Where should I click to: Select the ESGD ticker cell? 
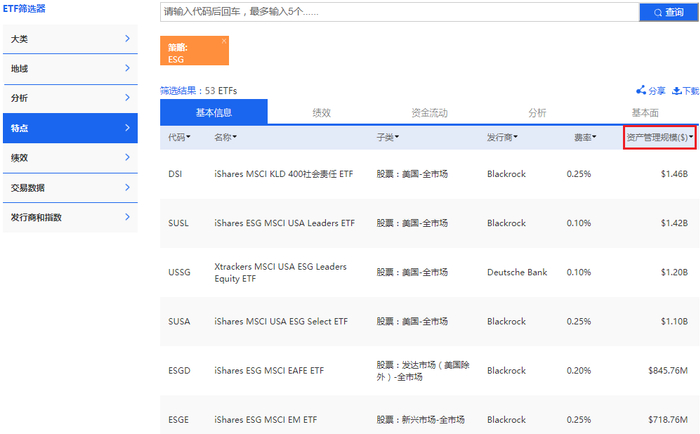(179, 370)
